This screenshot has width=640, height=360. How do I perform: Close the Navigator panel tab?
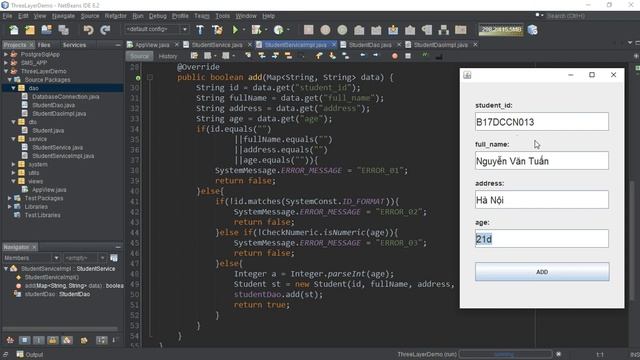pos(34,247)
